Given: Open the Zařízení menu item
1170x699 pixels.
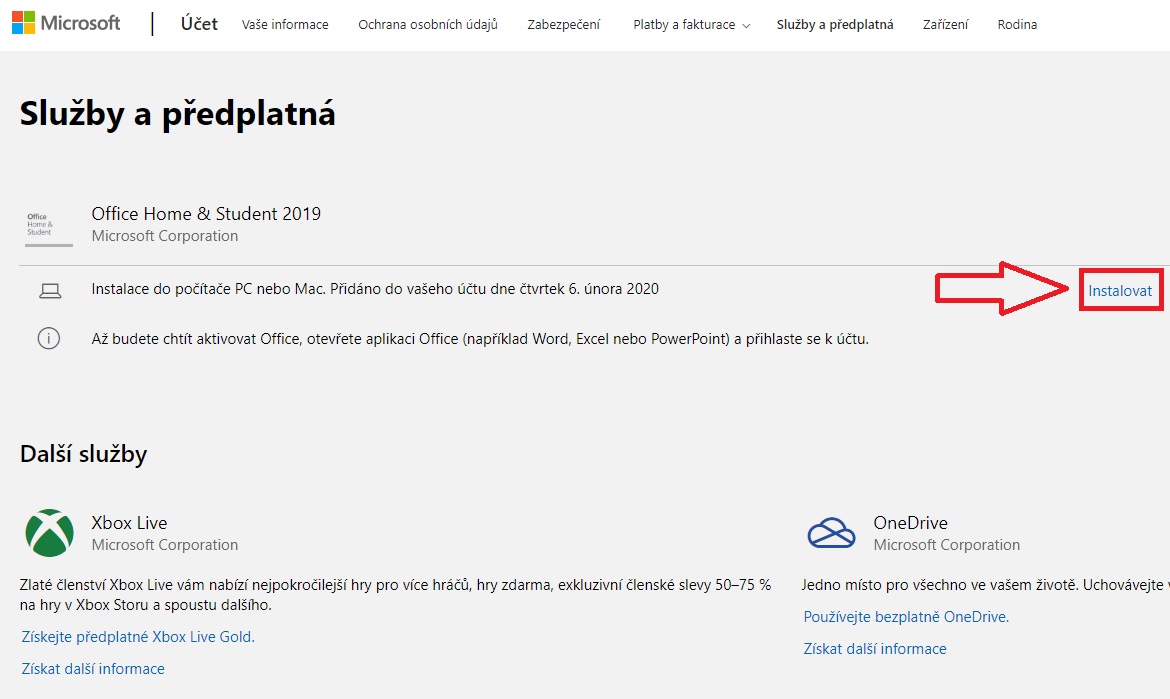Looking at the screenshot, I should 945,25.
